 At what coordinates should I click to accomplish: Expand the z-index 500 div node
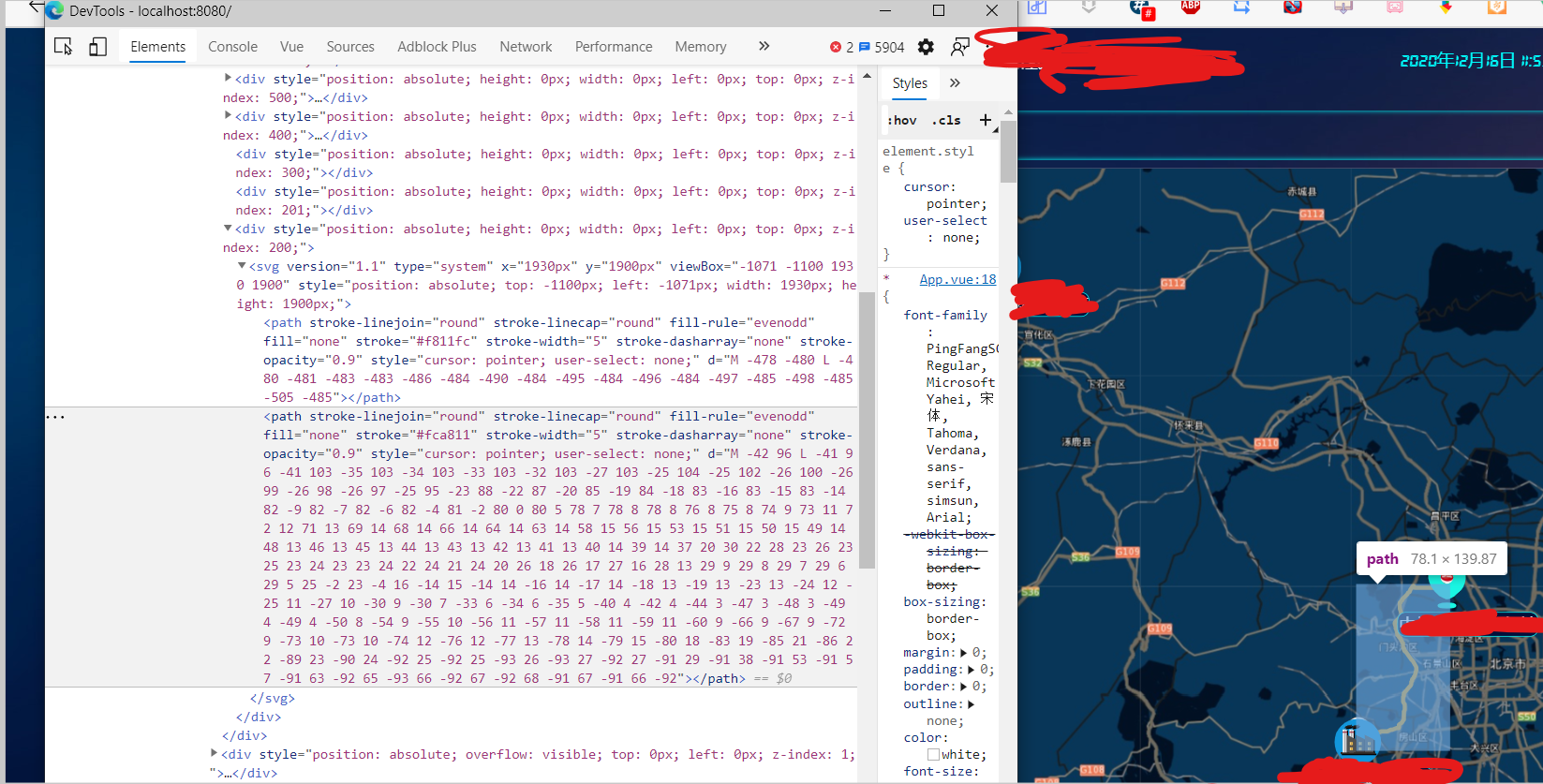point(228,78)
